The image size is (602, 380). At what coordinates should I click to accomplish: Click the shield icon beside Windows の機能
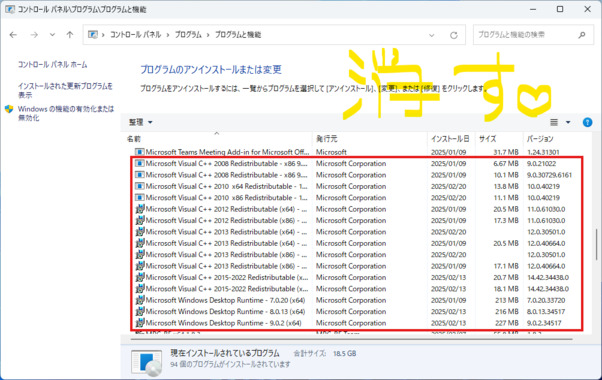[x=9, y=109]
